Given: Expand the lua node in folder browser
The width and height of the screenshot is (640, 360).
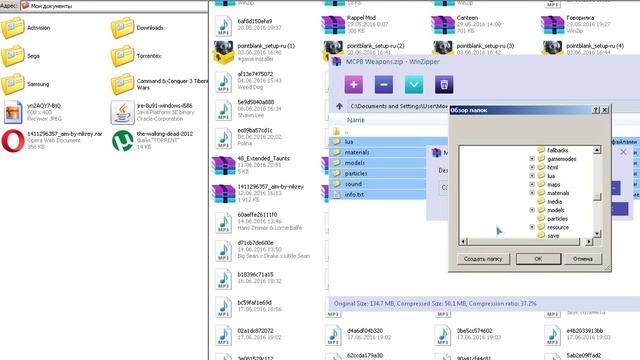Looking at the screenshot, I should click(532, 176).
